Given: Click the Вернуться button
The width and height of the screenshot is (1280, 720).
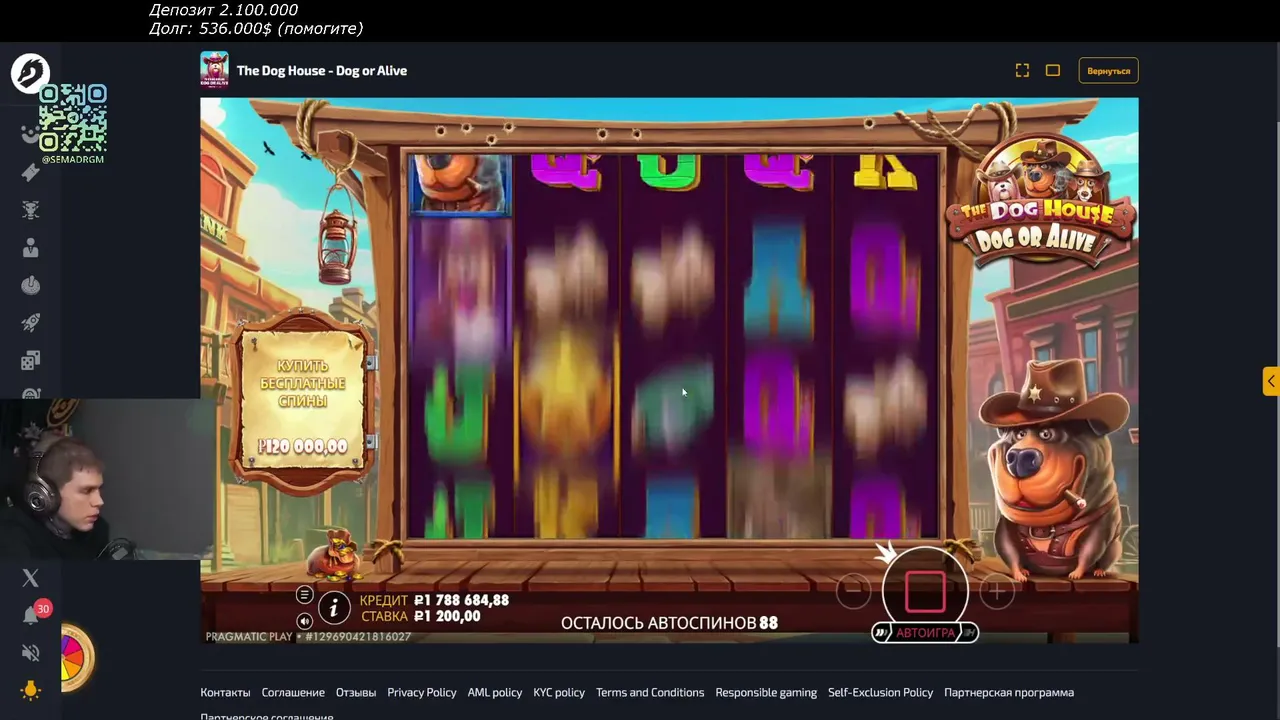Looking at the screenshot, I should [1108, 71].
